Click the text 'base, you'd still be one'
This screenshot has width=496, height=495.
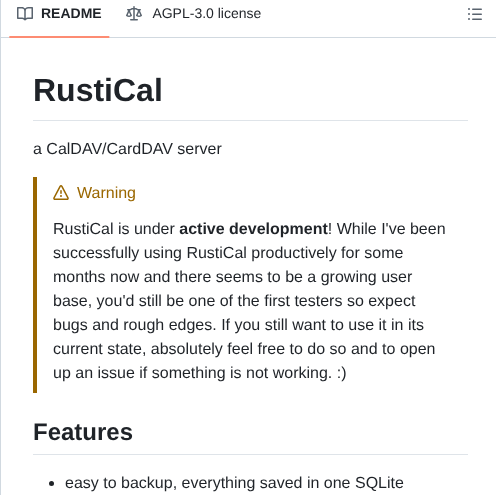(x=135, y=301)
